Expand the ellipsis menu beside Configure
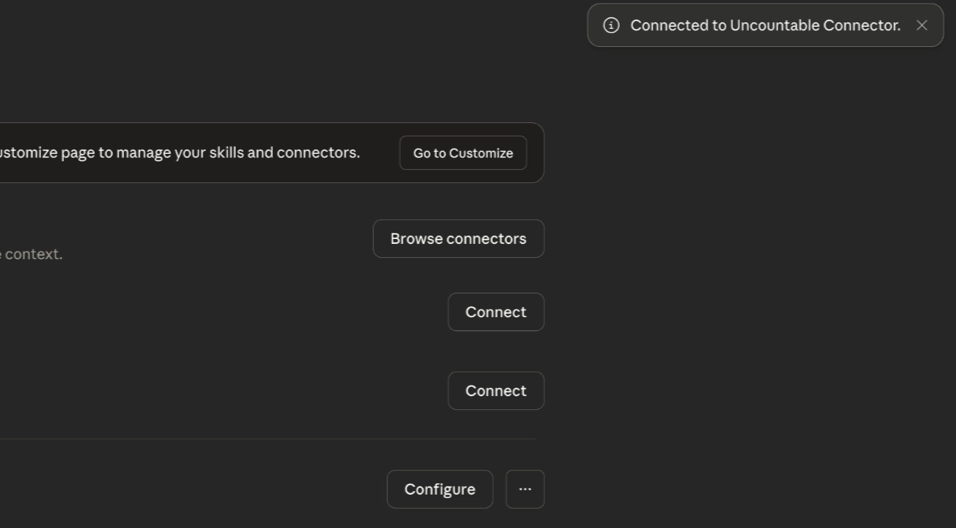The image size is (956, 528). click(x=525, y=489)
